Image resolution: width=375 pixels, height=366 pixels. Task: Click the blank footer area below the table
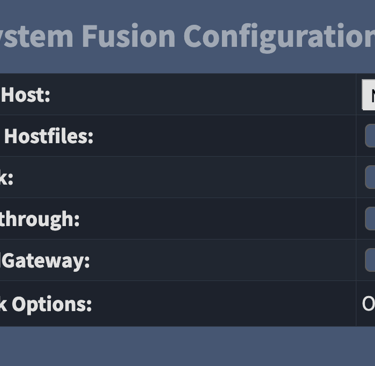coord(187,346)
